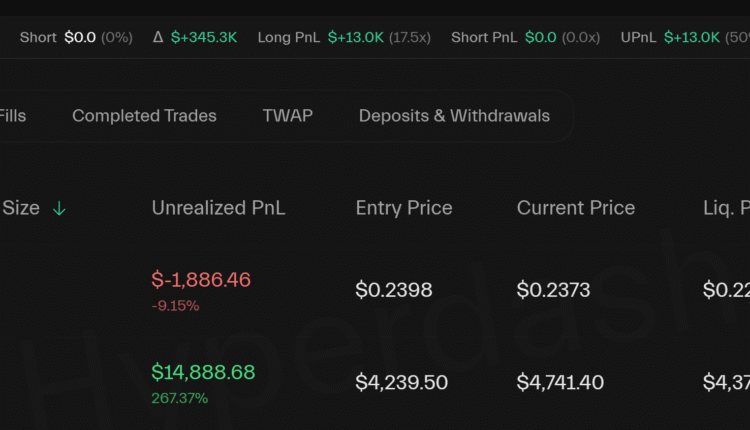Click the $0.2398 entry price
The image size is (750, 430).
tap(394, 290)
